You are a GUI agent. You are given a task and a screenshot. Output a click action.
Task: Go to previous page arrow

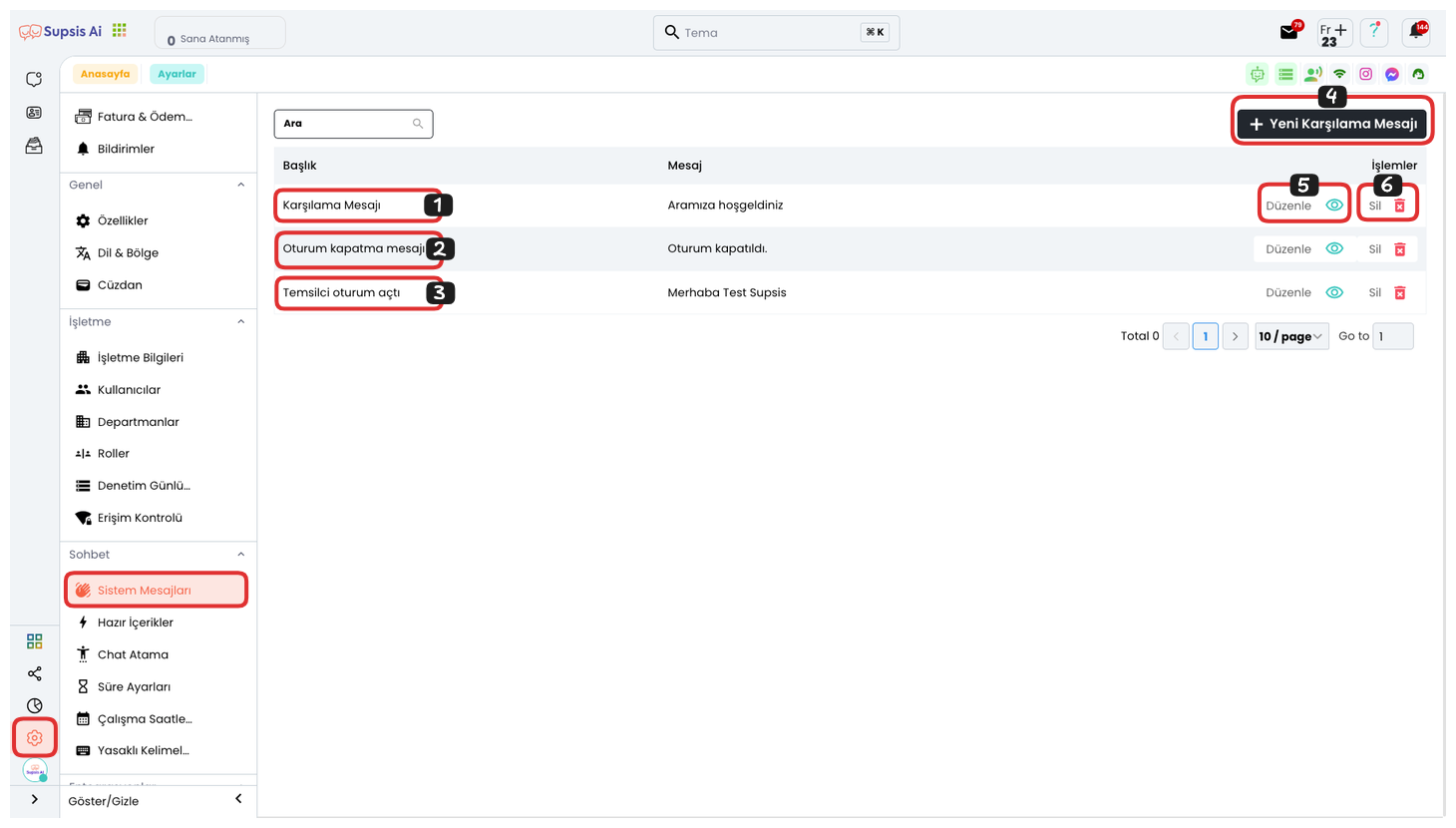pyautogui.click(x=1176, y=336)
